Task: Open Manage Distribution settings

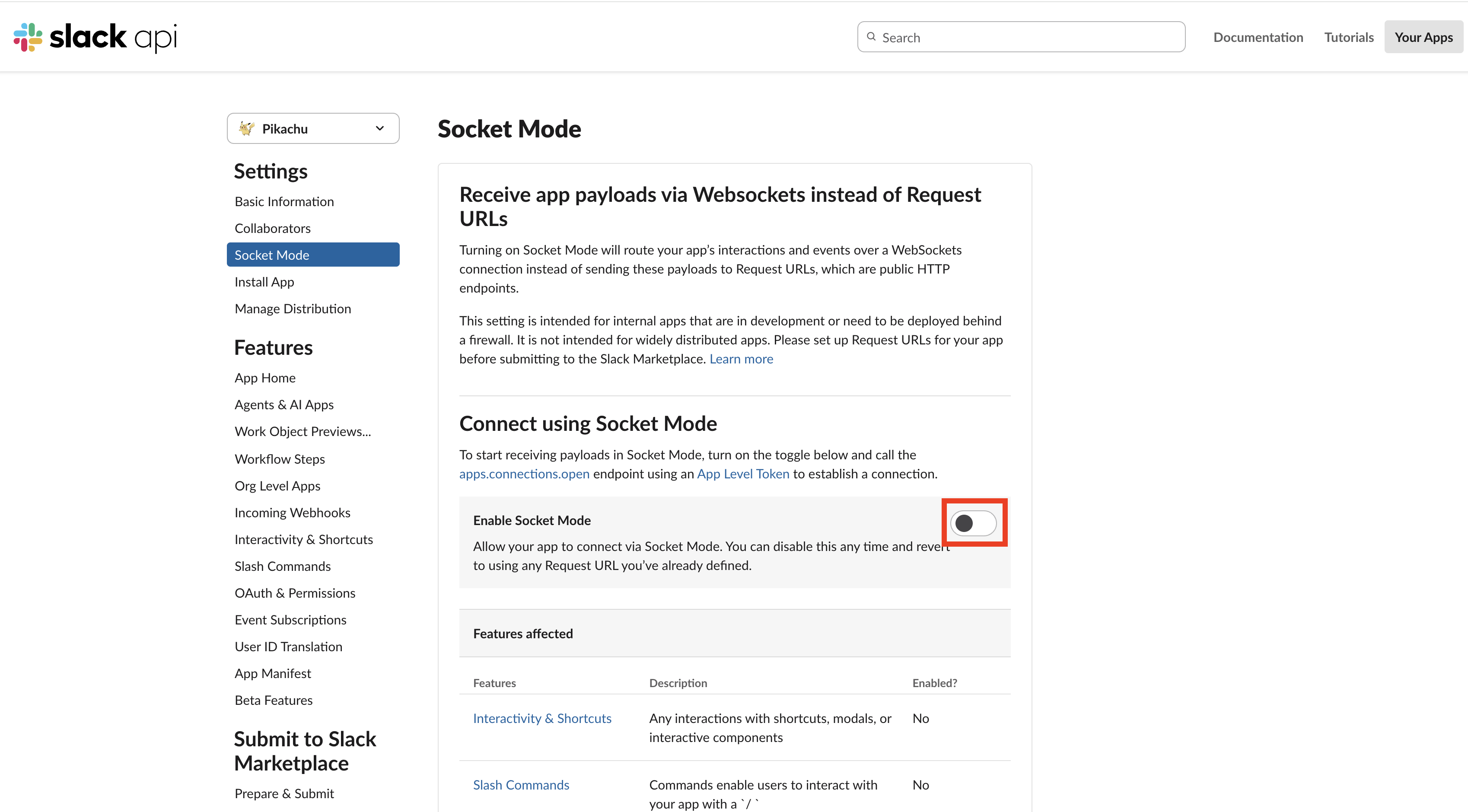Action: point(293,308)
